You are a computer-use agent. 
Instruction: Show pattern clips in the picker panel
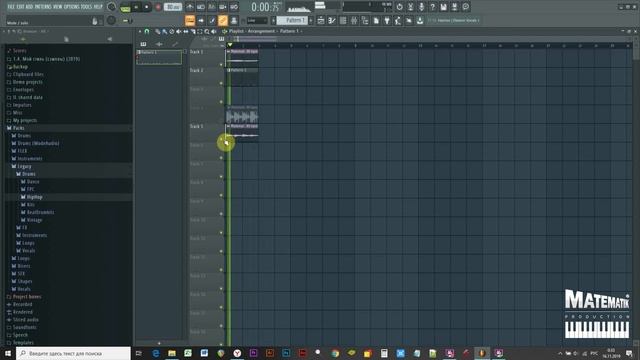[x=143, y=44]
